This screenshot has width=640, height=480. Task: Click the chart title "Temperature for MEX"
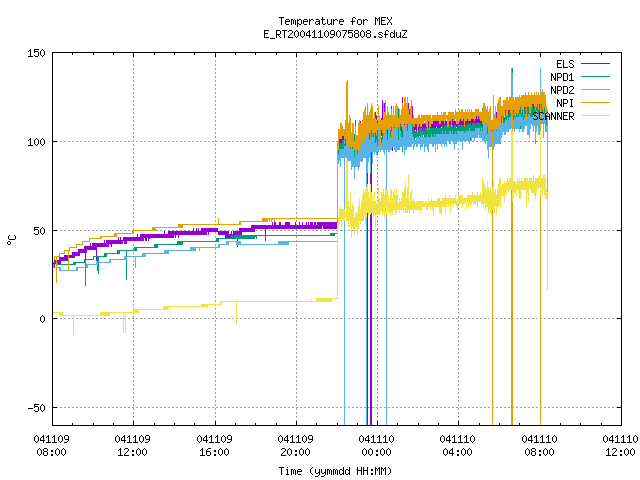tap(335, 21)
